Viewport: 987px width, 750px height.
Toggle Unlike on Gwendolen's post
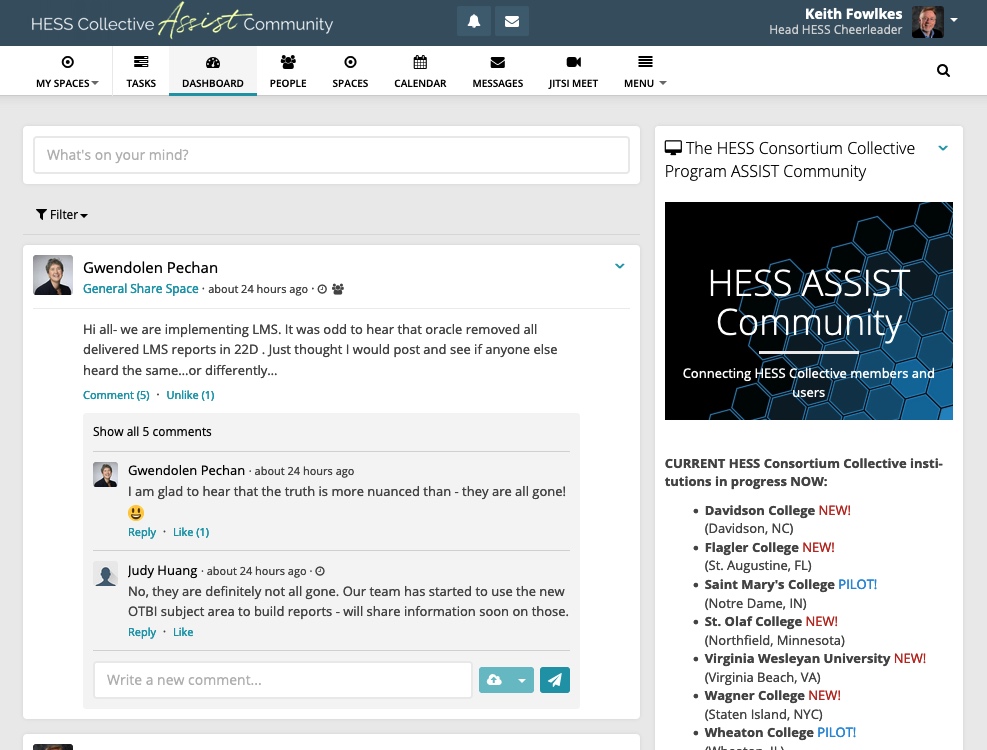[190, 395]
